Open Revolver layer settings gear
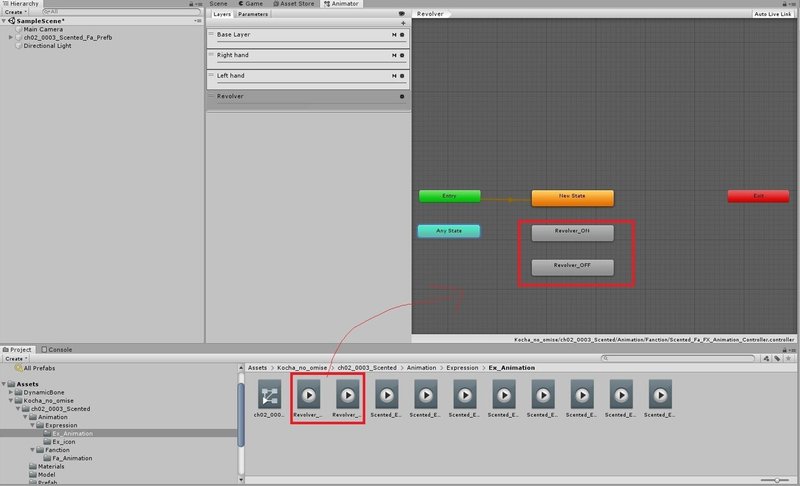This screenshot has height=486, width=800. pyautogui.click(x=402, y=96)
